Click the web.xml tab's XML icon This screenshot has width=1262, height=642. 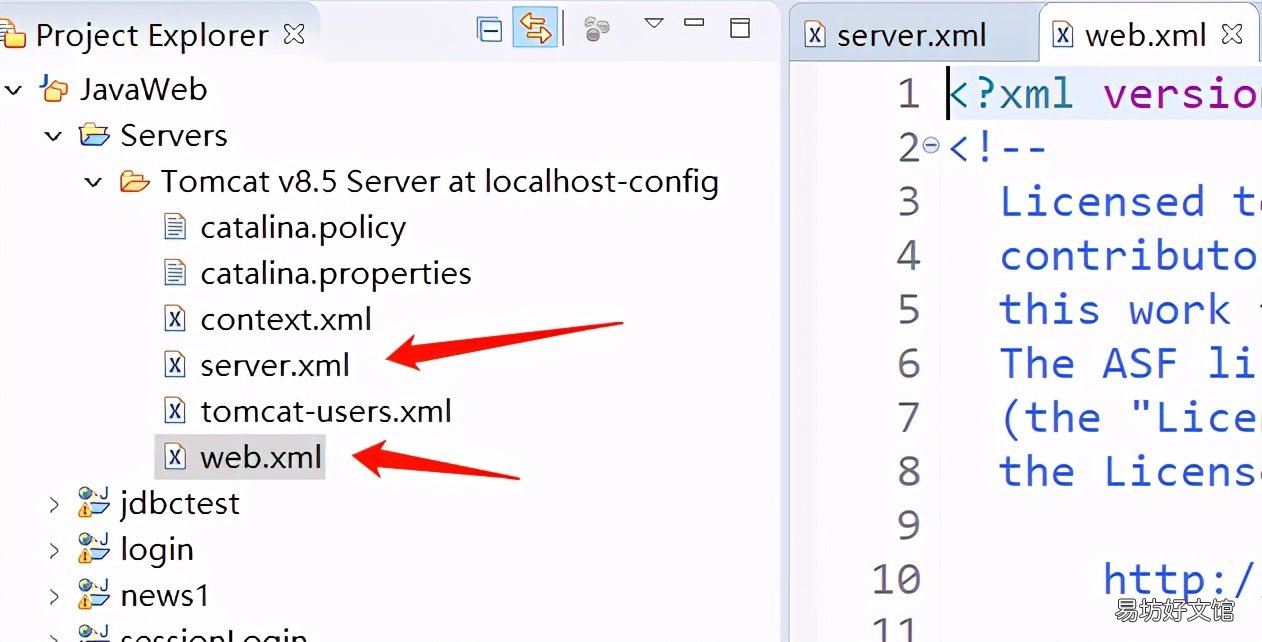click(x=1064, y=34)
